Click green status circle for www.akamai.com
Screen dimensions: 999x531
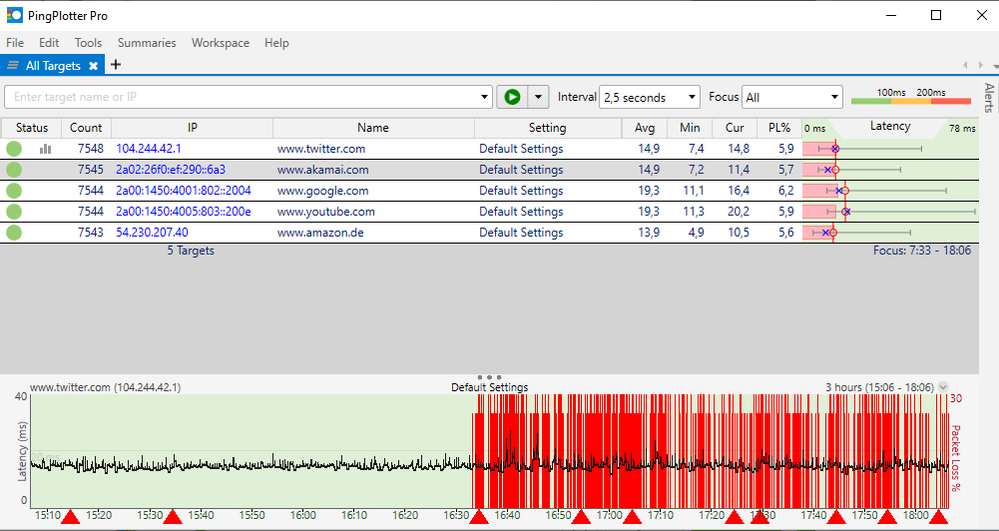(x=14, y=170)
